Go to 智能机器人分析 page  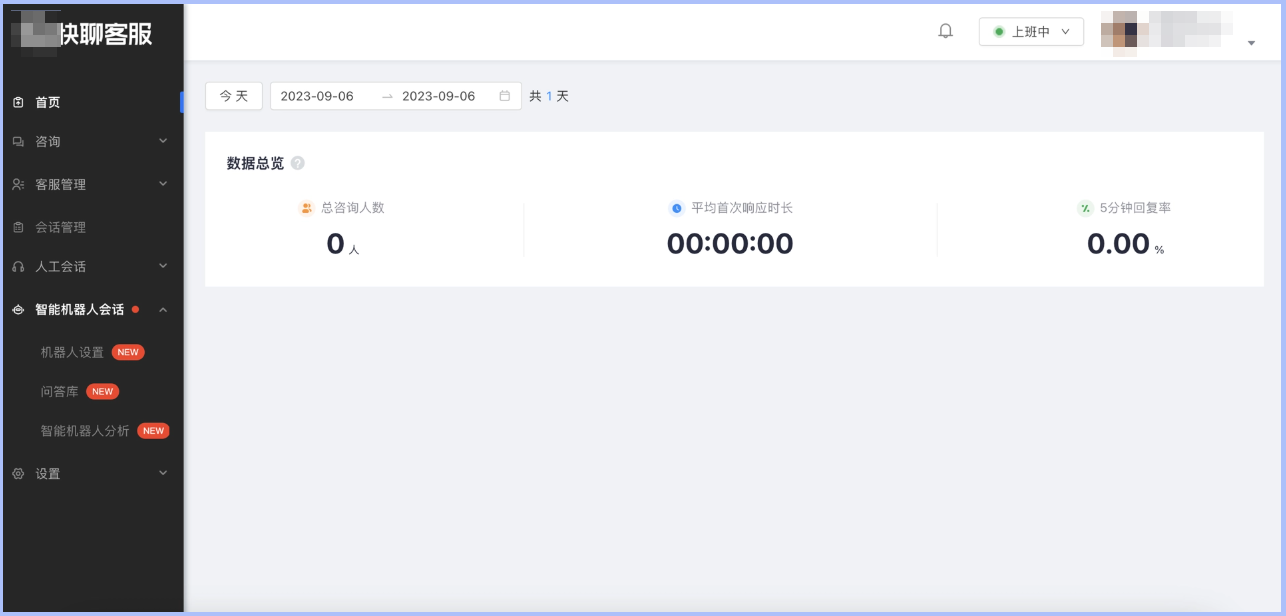(85, 431)
